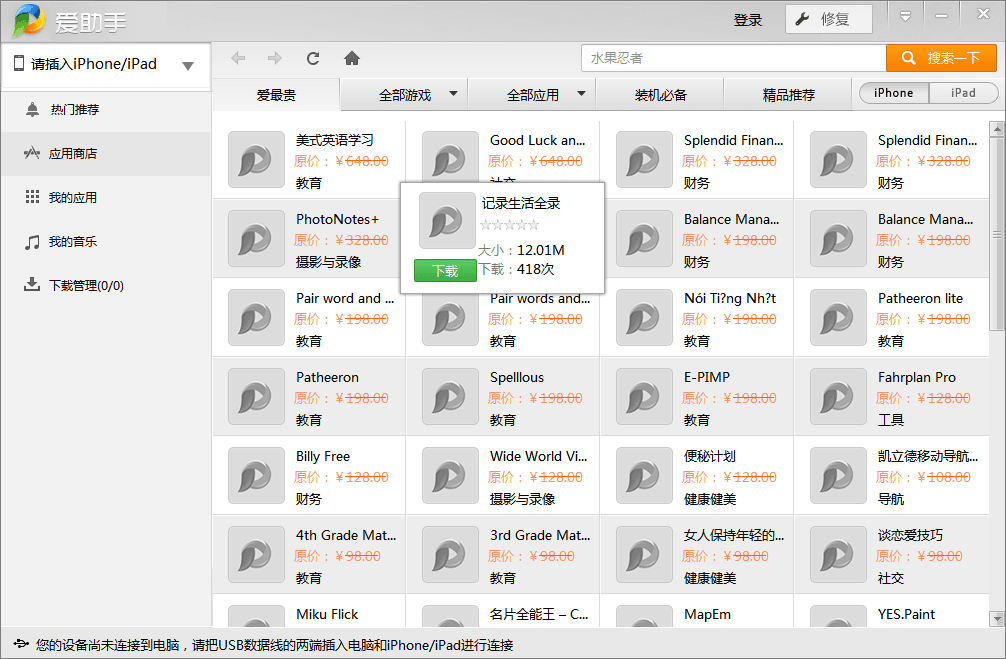The width and height of the screenshot is (1006, 659).
Task: Expand the 全部游戏 category dropdown
Action: pos(453,94)
